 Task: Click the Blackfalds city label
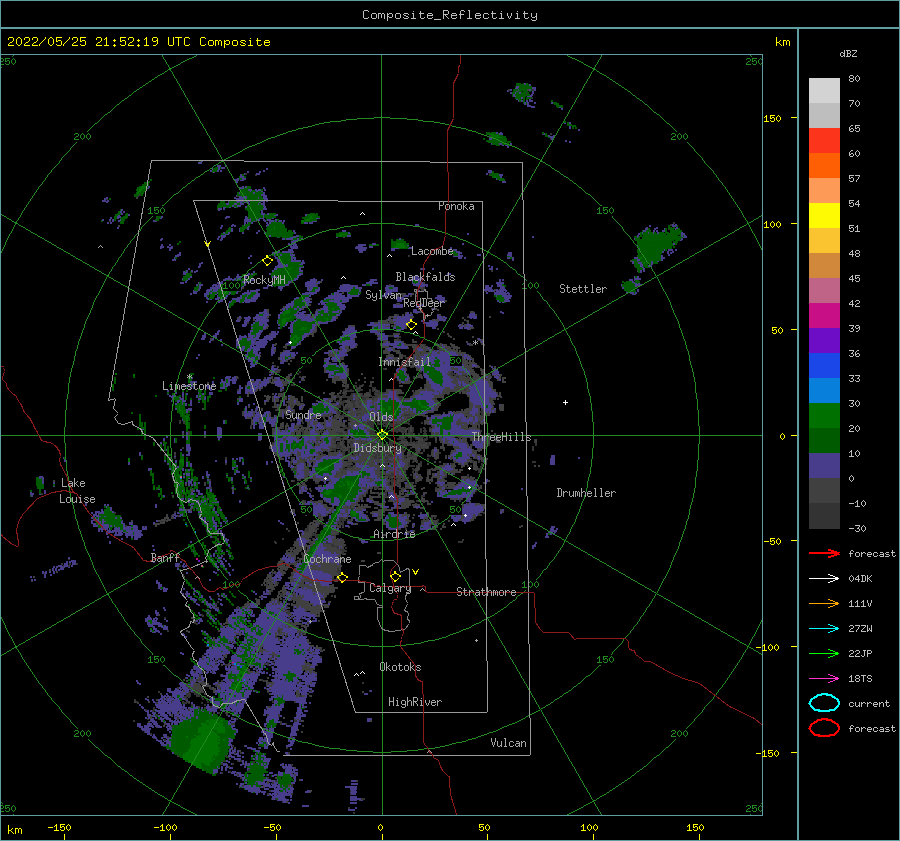(x=425, y=277)
